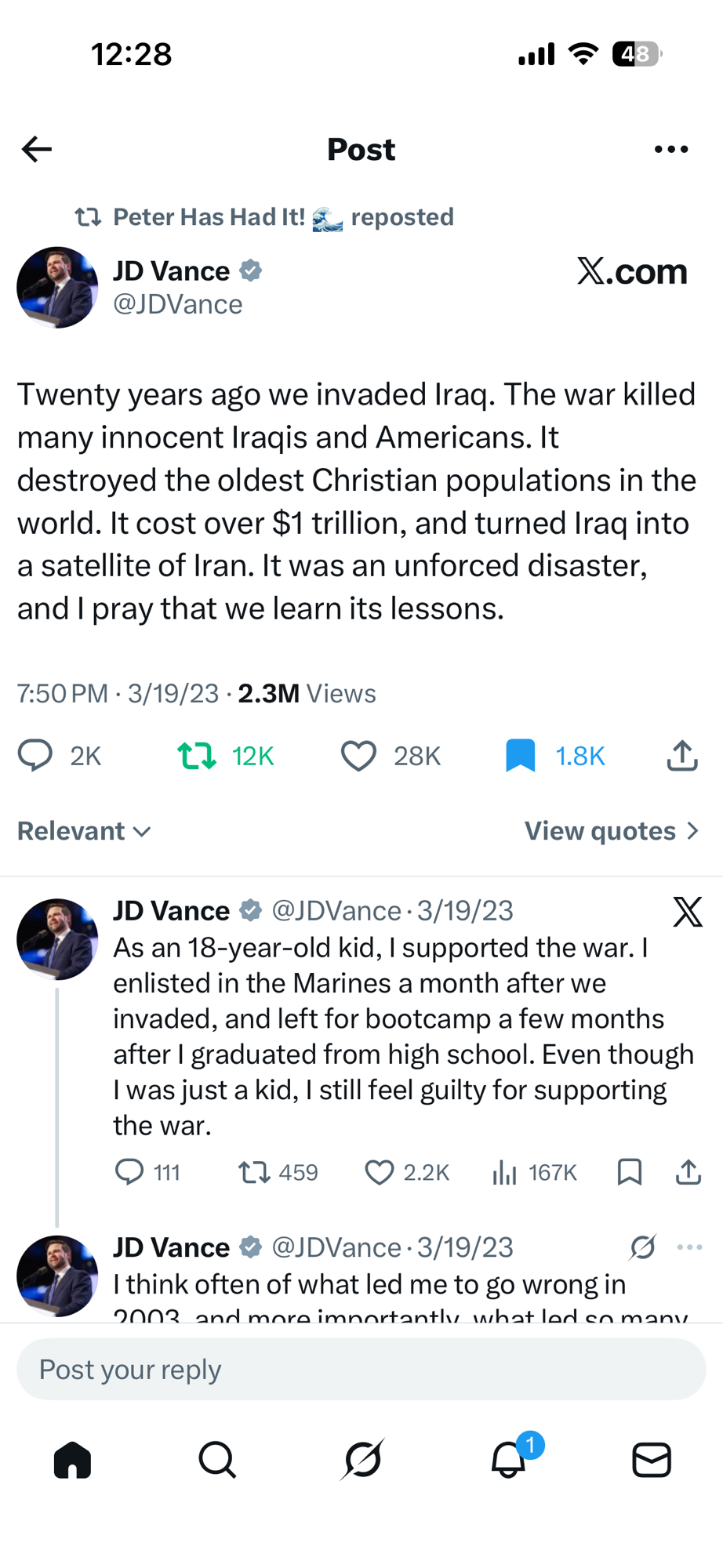This screenshot has width=723, height=1568.
Task: Open View quotes chevron link
Action: coord(611,831)
